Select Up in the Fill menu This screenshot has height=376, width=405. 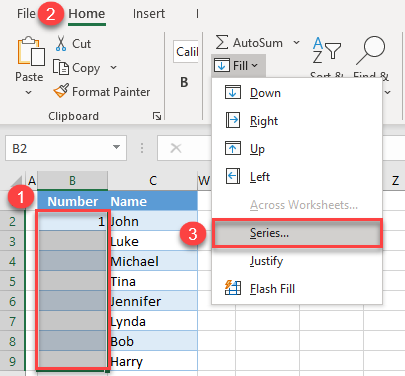point(297,149)
